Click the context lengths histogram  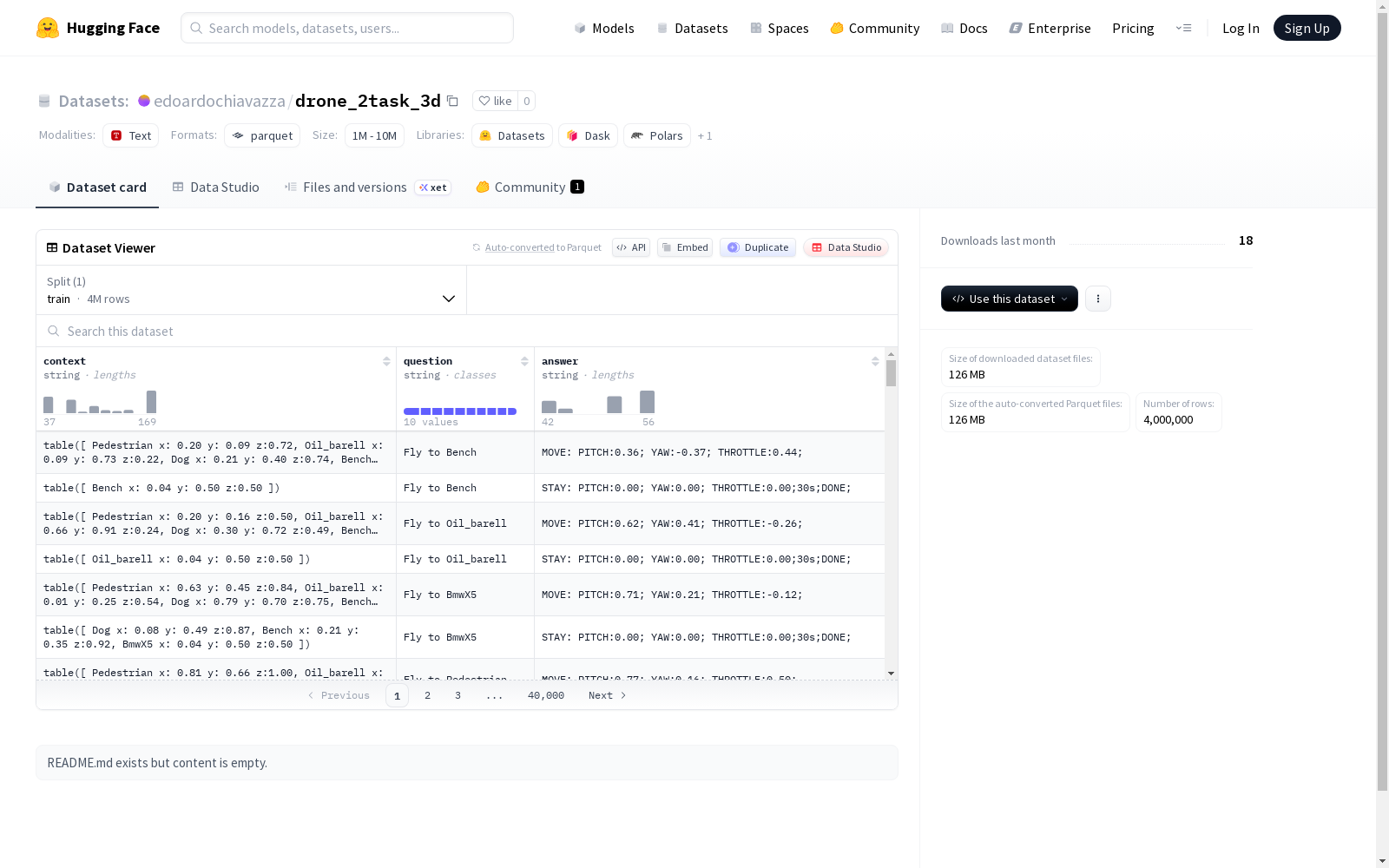click(100, 402)
